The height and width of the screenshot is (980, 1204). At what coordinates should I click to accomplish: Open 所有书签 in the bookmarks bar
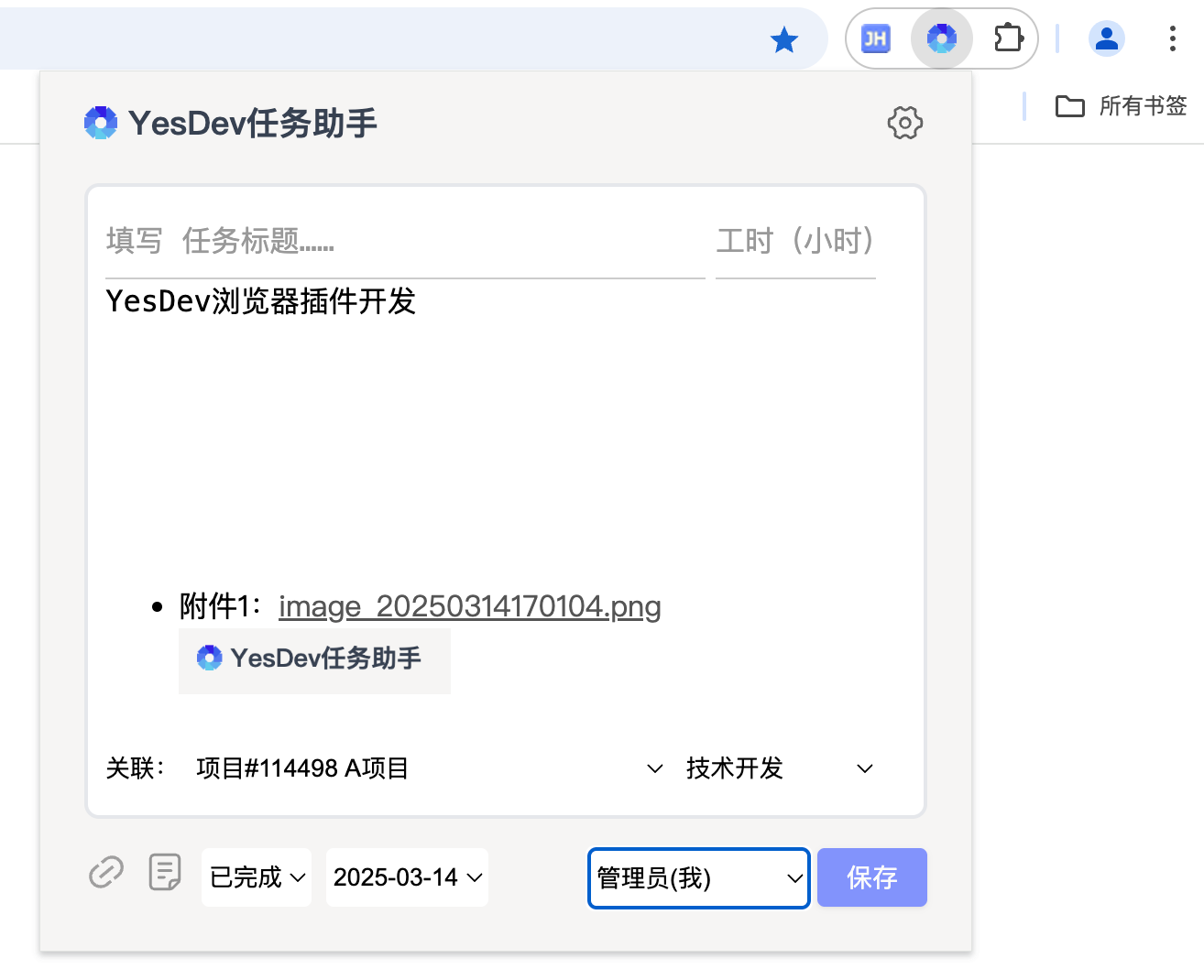(1121, 106)
